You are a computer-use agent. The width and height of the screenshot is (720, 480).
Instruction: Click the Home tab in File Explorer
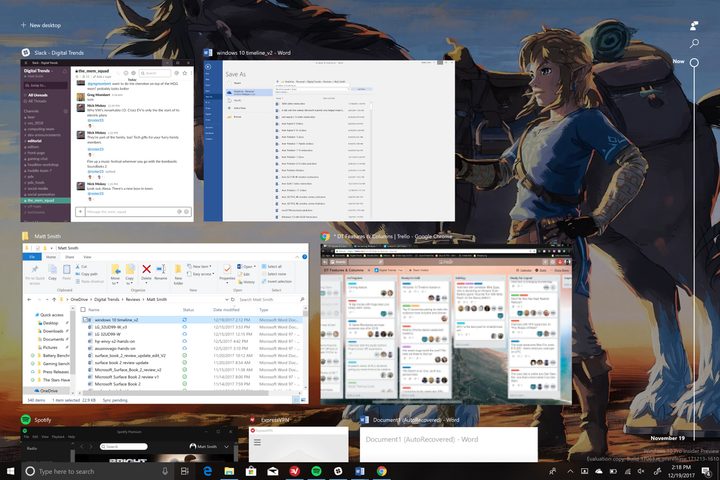coord(51,257)
